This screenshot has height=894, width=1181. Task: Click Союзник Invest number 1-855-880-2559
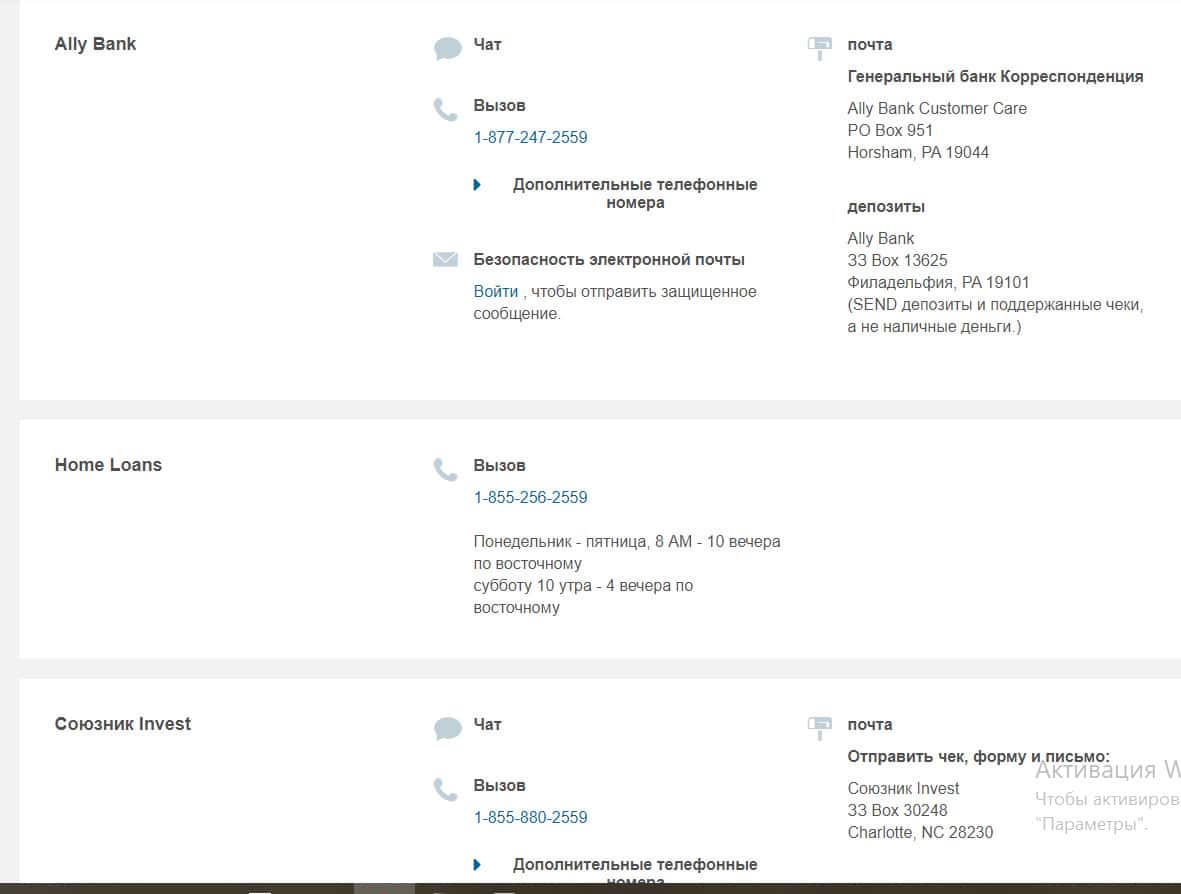point(530,817)
